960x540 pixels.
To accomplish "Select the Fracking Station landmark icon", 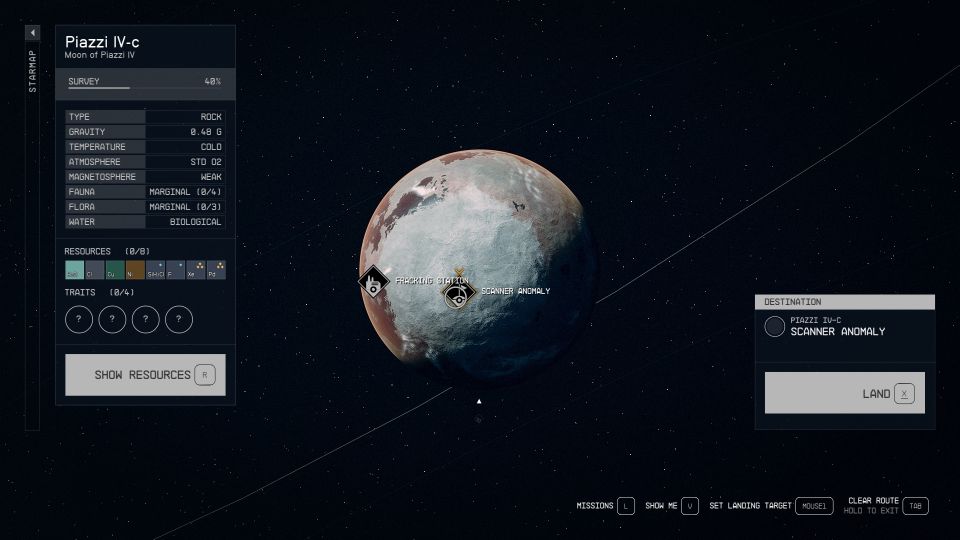I will tap(373, 282).
